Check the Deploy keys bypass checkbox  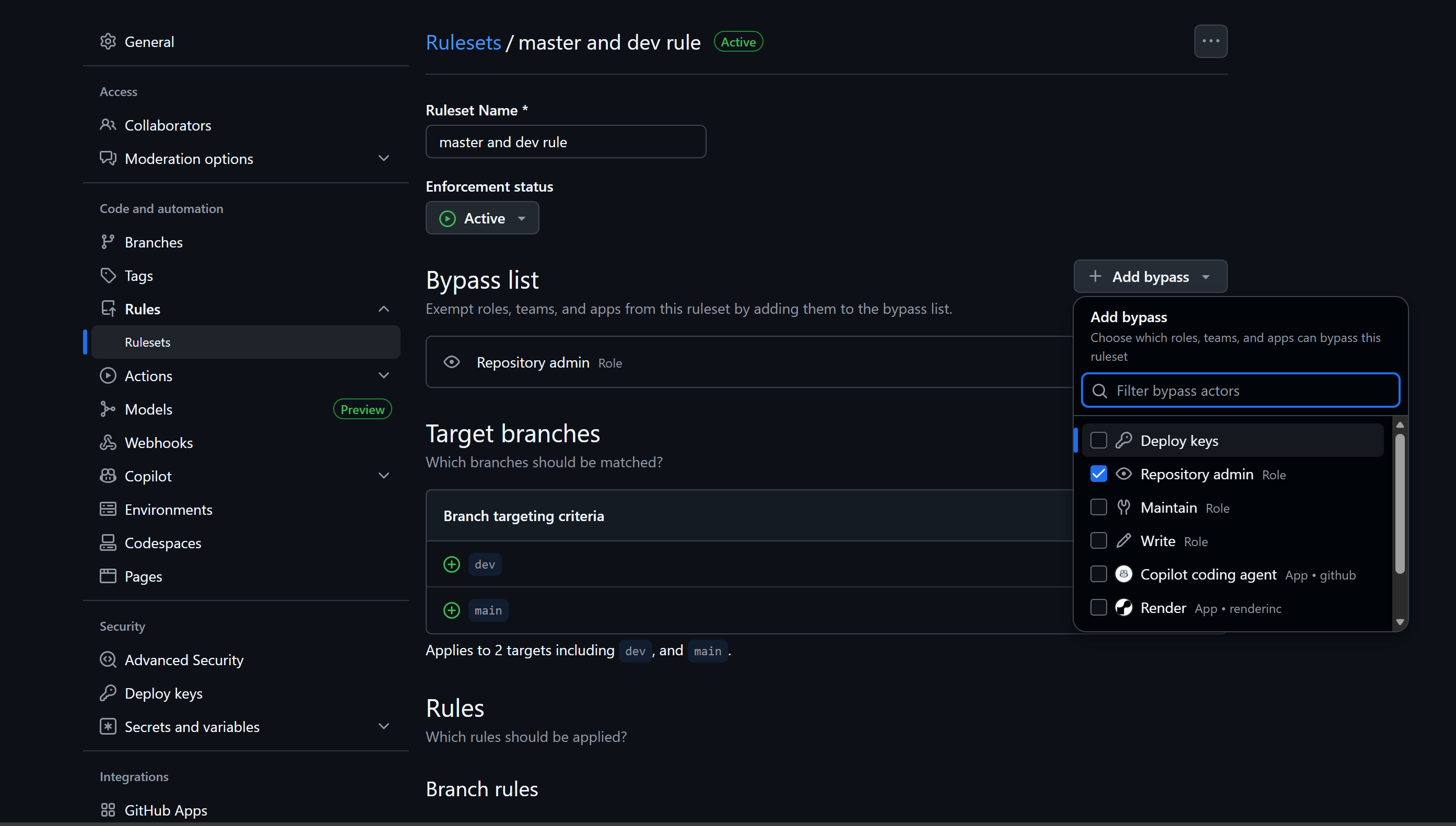(1098, 441)
